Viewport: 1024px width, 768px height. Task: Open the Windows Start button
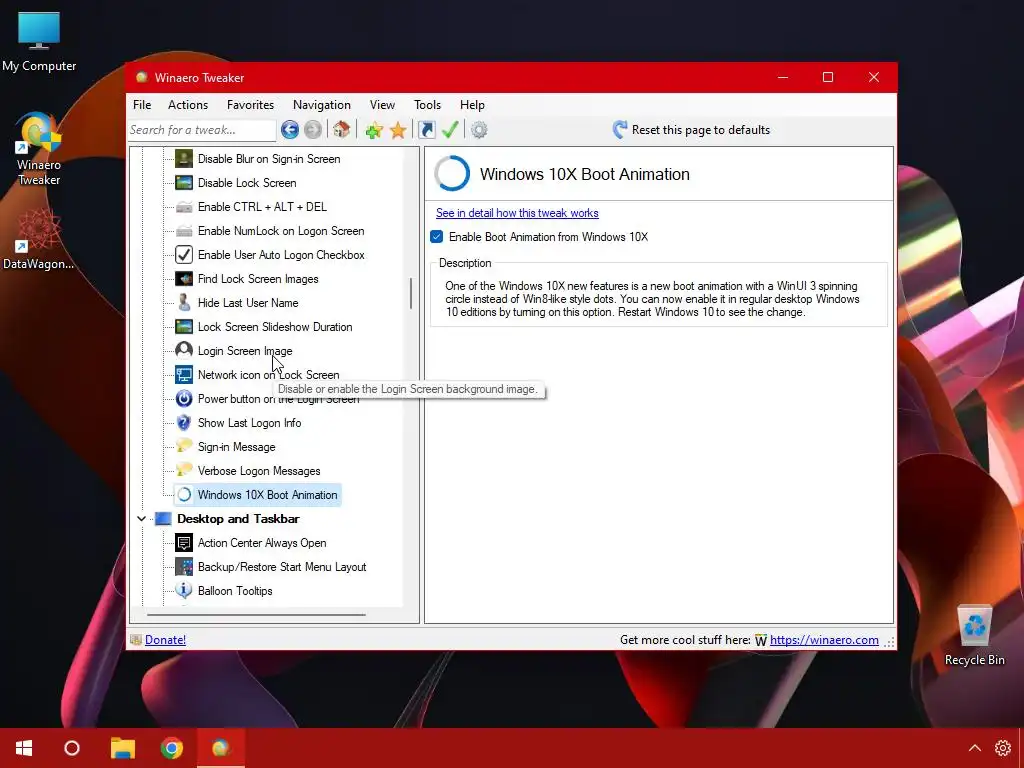[x=24, y=748]
